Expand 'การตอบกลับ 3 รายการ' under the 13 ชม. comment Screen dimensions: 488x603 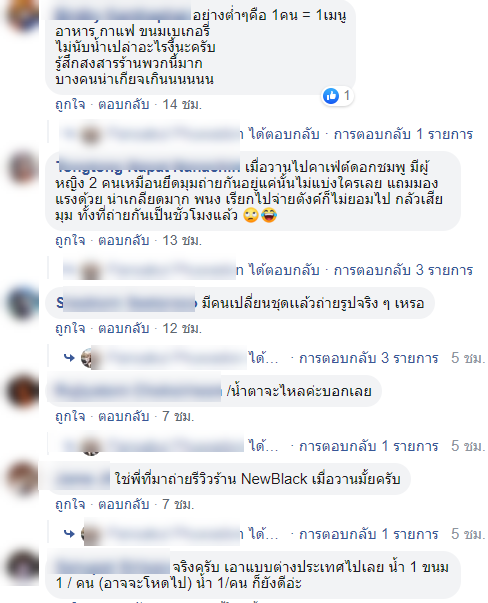coord(403,270)
